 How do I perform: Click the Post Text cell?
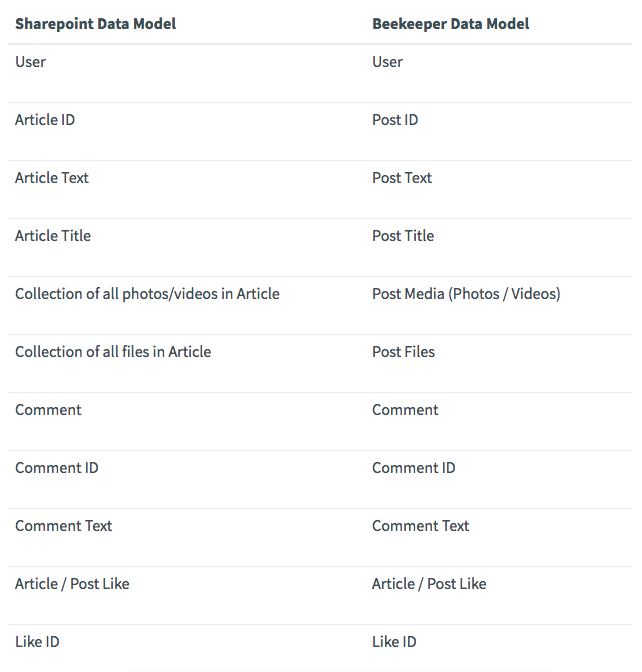coord(402,177)
